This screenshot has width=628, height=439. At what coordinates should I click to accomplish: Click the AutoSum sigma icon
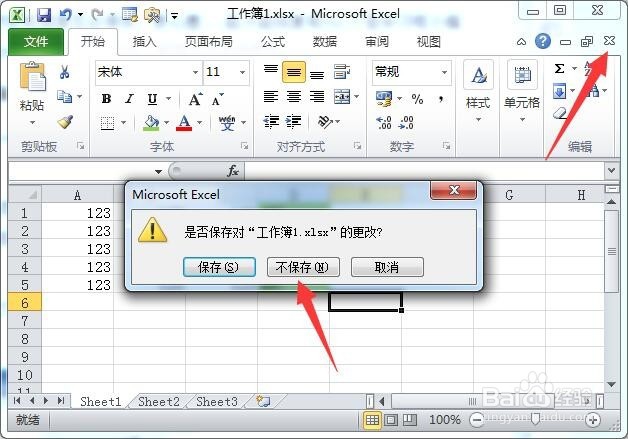click(x=560, y=68)
